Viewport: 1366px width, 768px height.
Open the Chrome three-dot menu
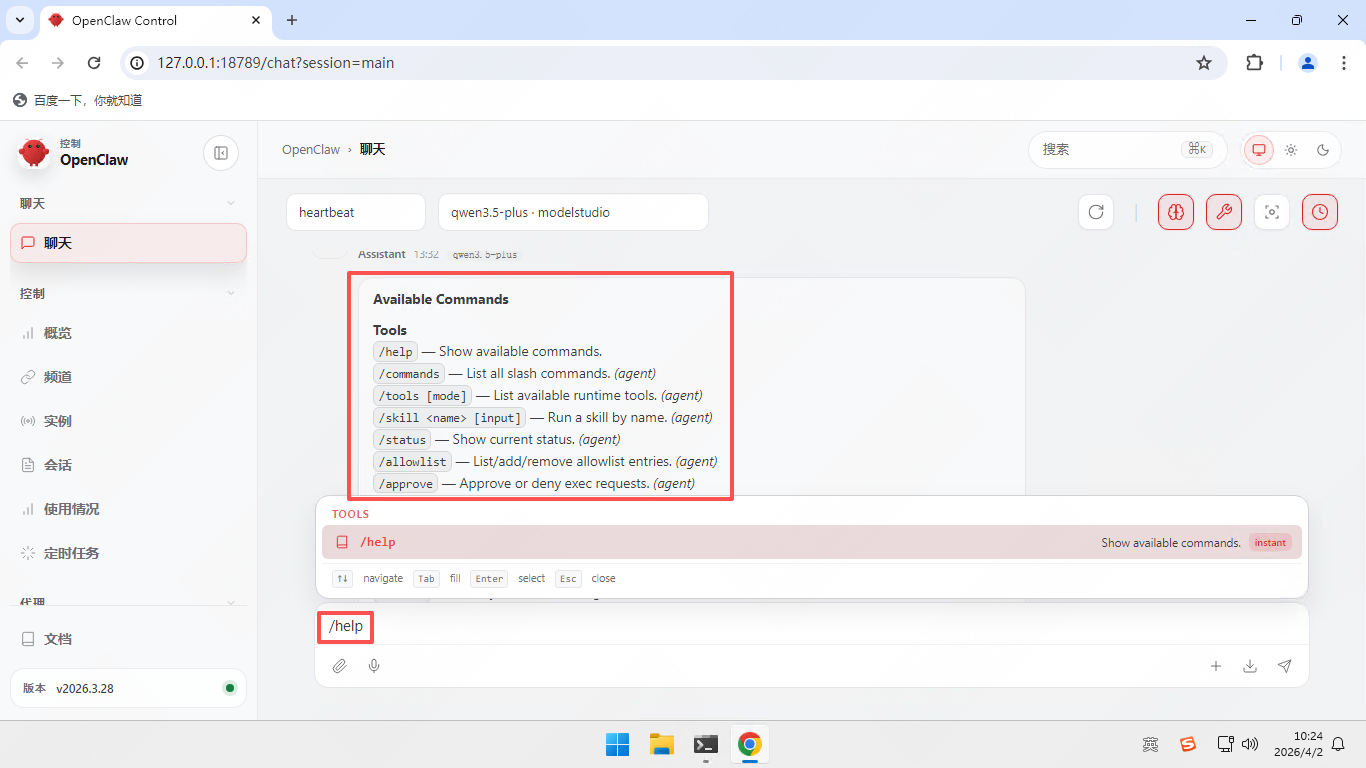1342,63
